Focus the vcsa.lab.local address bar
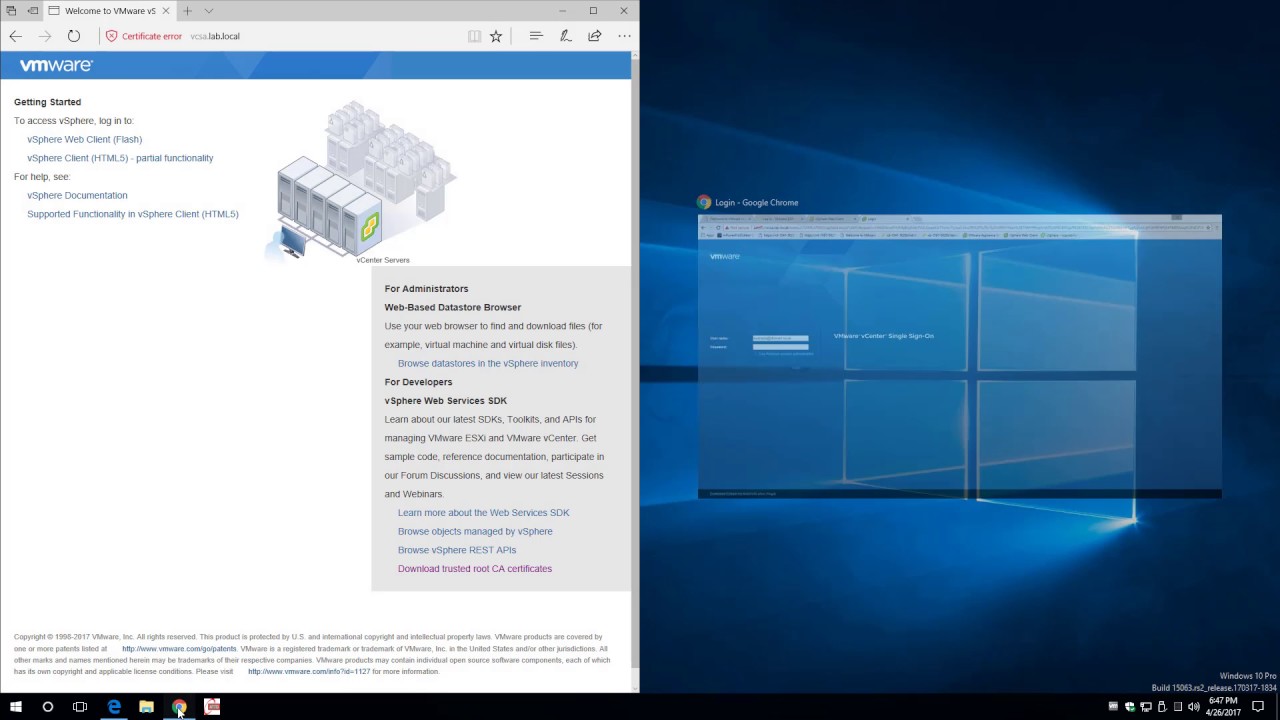 (x=215, y=36)
